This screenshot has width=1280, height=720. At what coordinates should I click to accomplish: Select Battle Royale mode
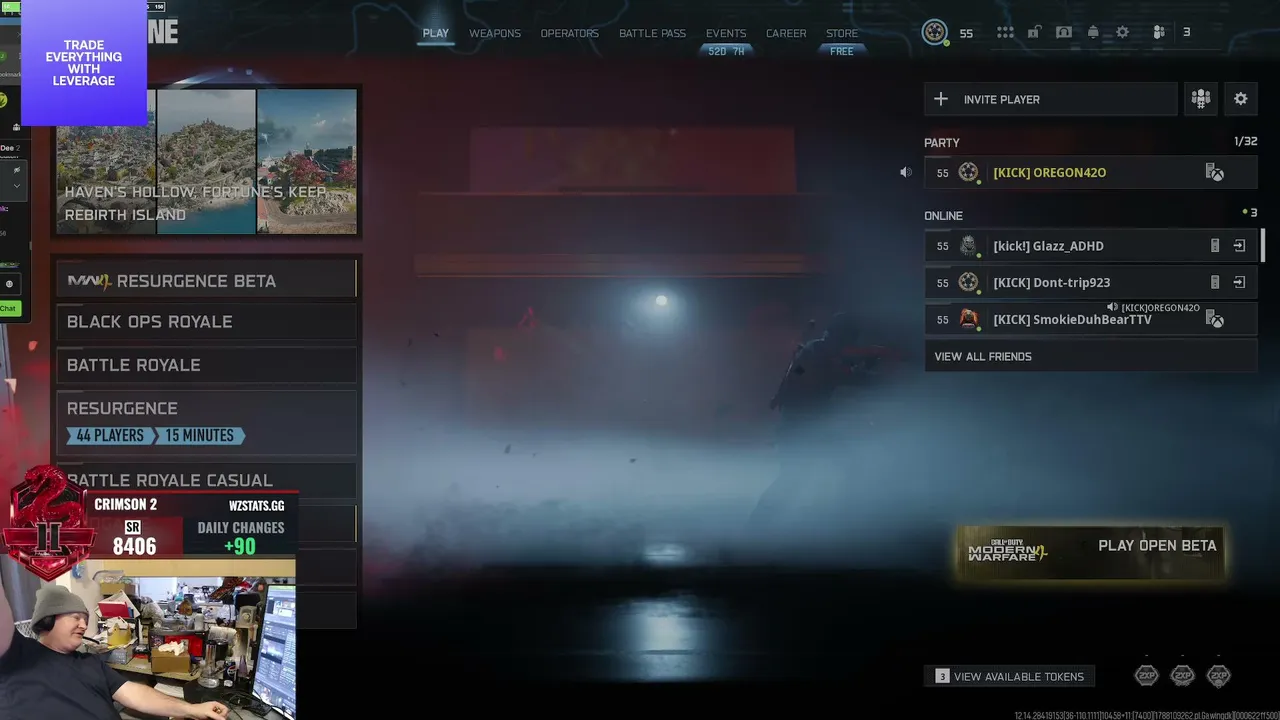point(207,365)
